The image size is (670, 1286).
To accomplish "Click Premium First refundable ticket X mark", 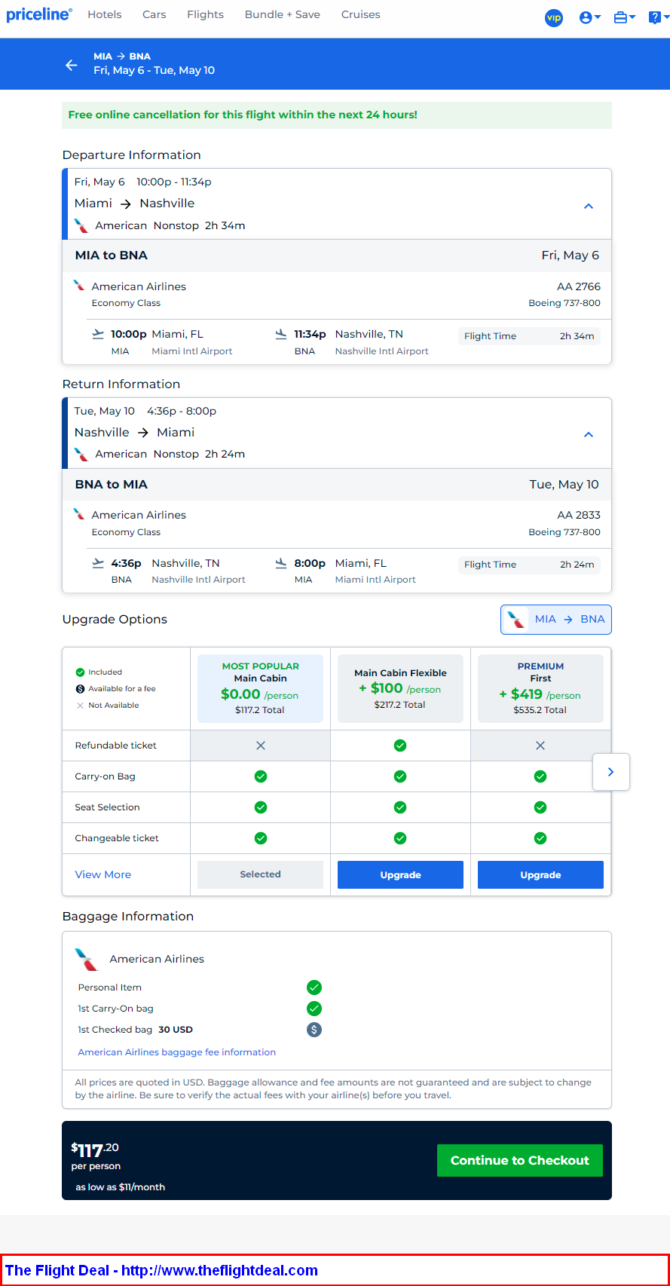I will point(540,745).
